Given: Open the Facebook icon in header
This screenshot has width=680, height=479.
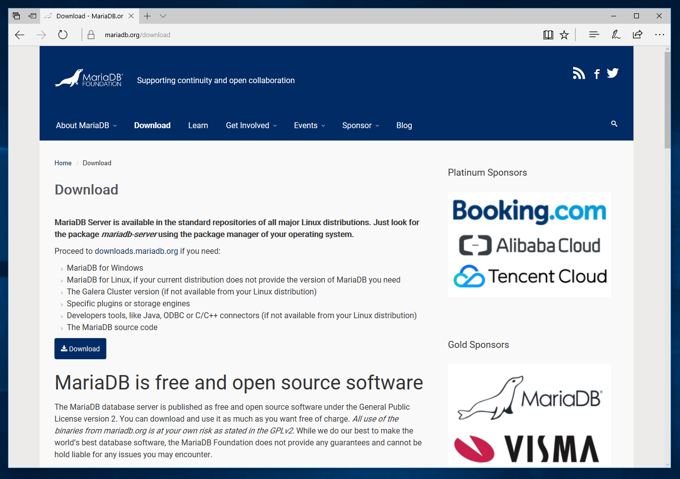Looking at the screenshot, I should (x=597, y=74).
